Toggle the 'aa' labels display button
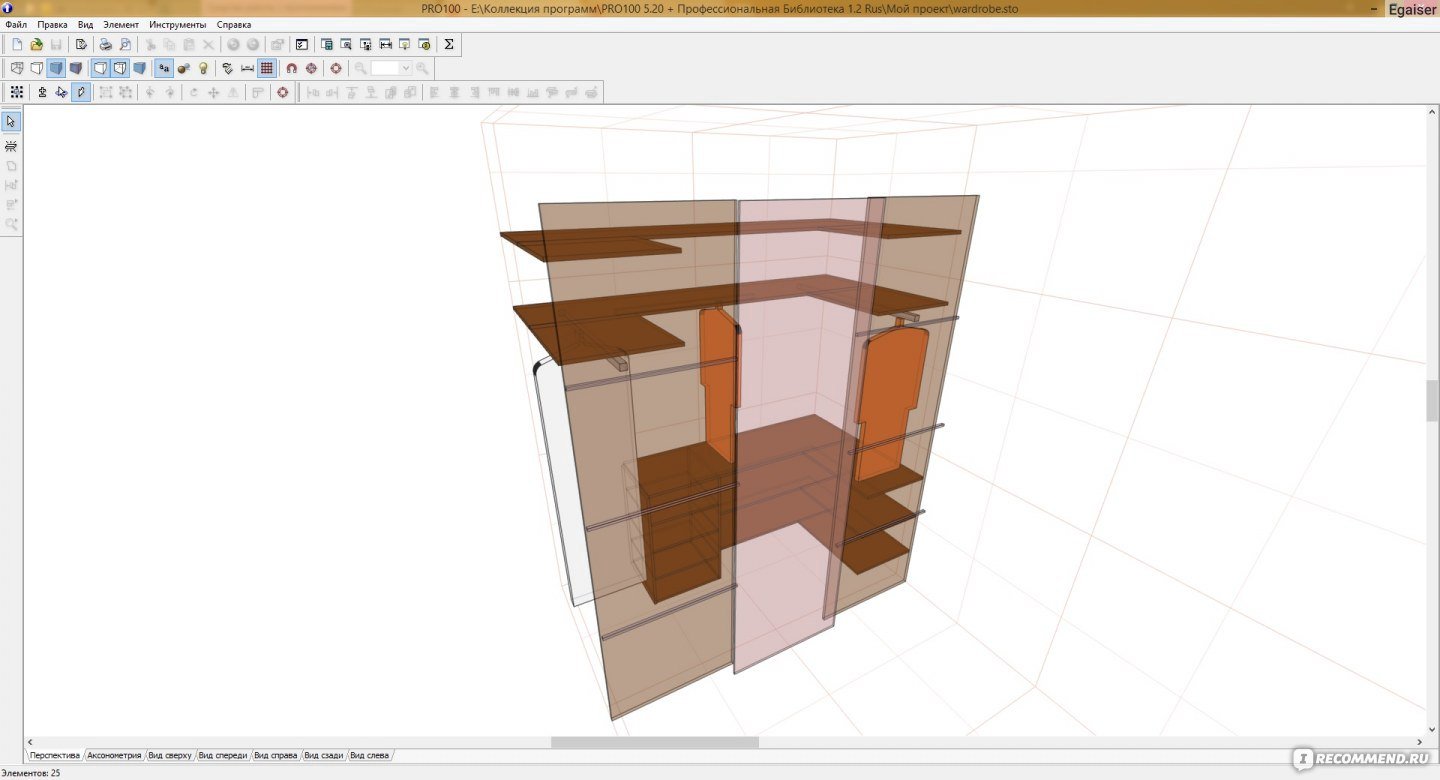1440x780 pixels. [x=164, y=68]
